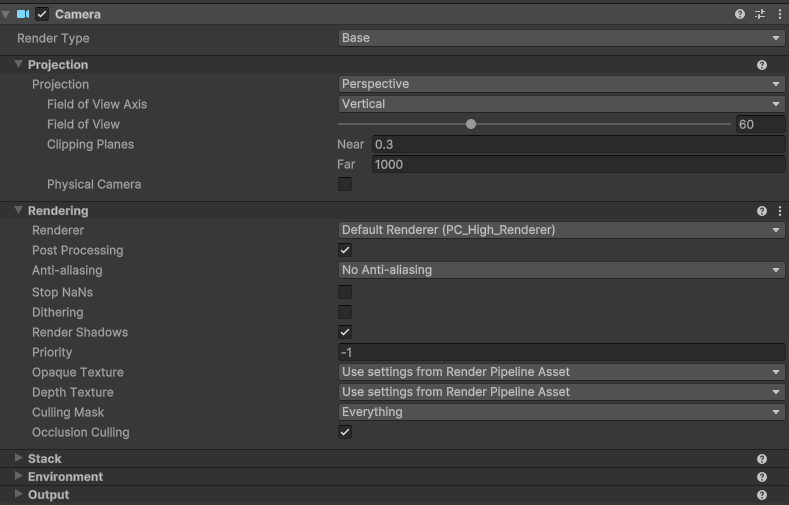Image resolution: width=789 pixels, height=505 pixels.
Task: Open Opaque Texture dropdown
Action: click(561, 372)
